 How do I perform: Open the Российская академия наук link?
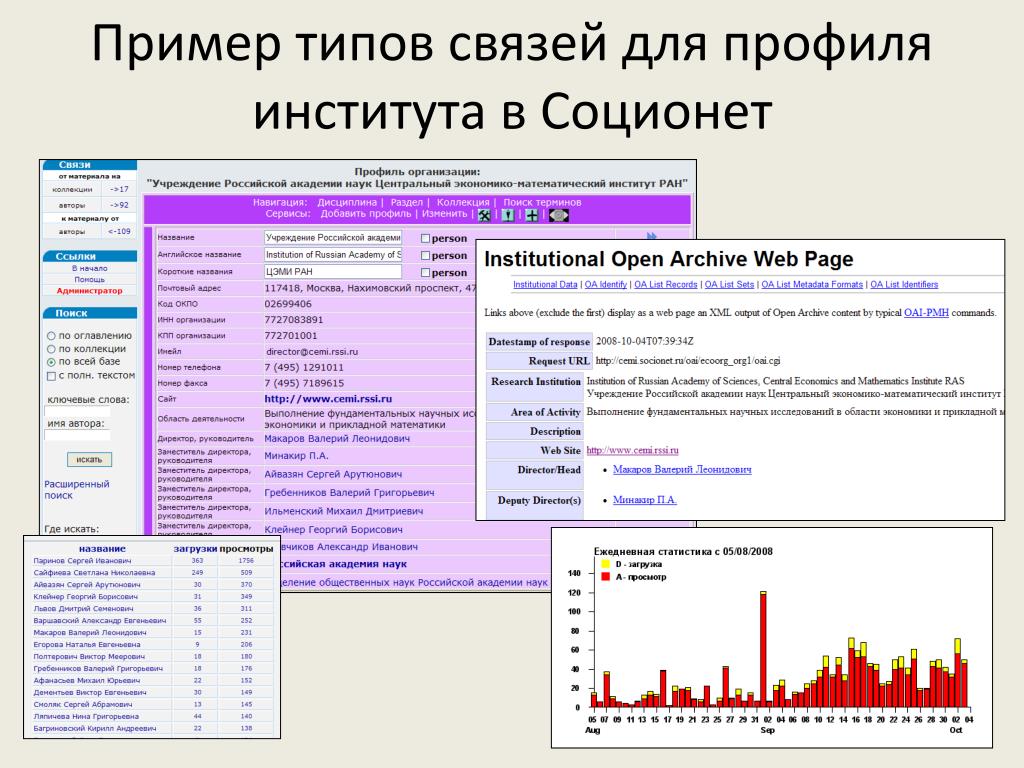(344, 564)
